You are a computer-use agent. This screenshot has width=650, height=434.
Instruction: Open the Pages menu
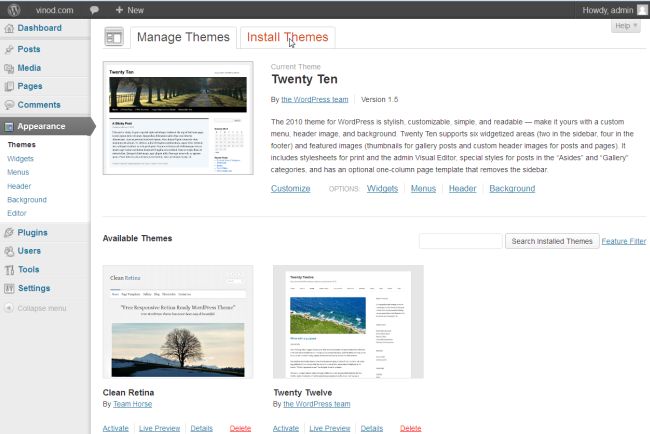pos(30,86)
